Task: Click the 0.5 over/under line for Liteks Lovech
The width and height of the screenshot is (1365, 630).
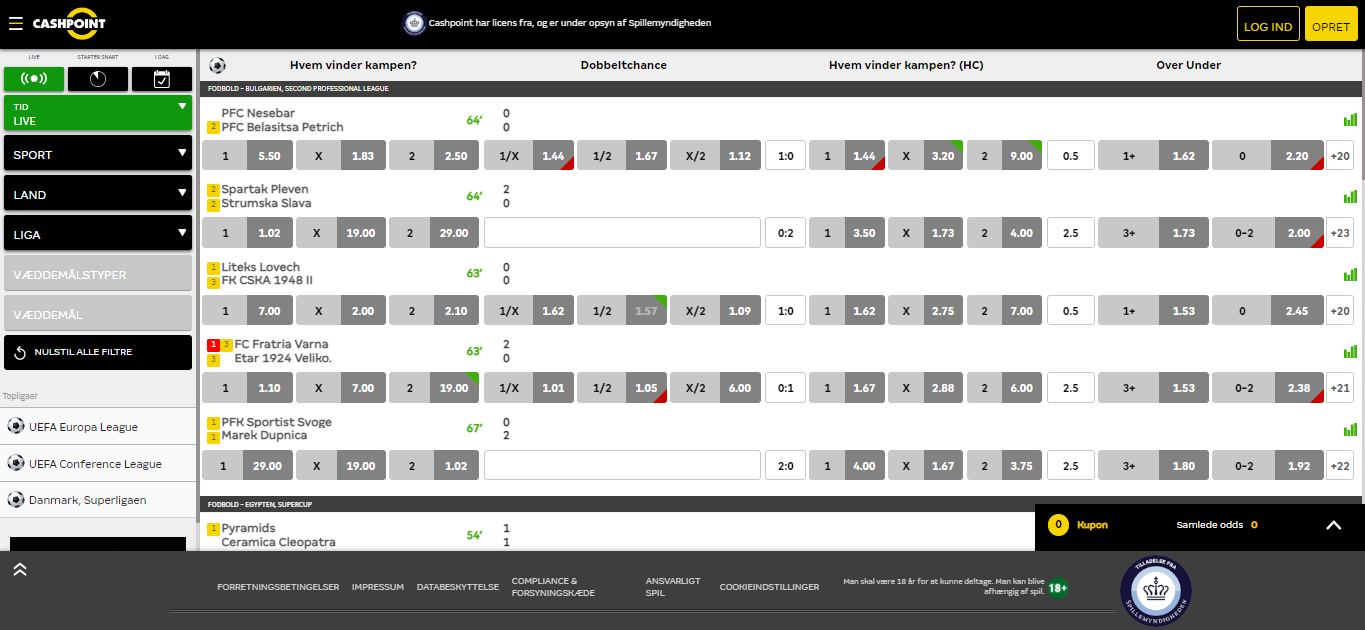Action: click(x=1070, y=311)
